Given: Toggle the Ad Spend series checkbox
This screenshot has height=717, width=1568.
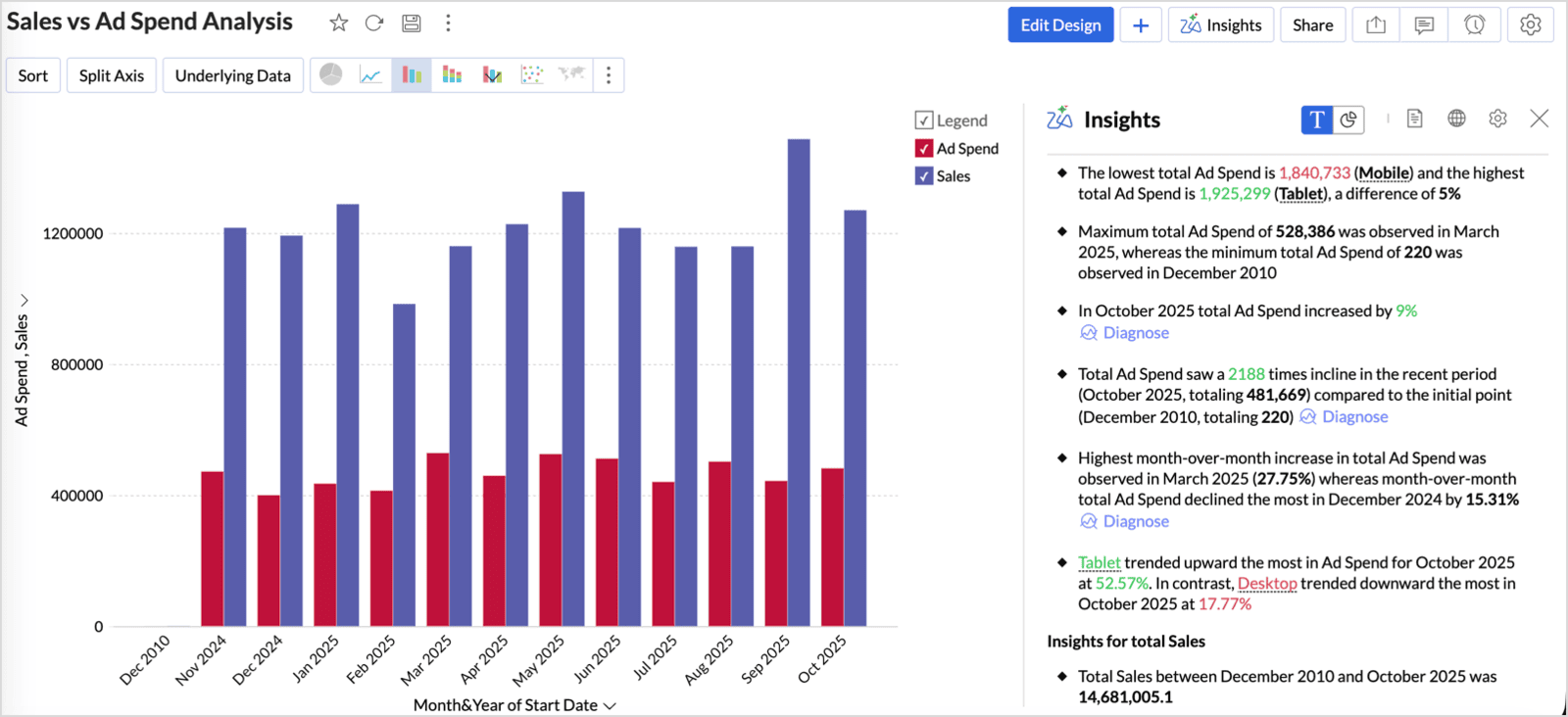Looking at the screenshot, I should 923,149.
